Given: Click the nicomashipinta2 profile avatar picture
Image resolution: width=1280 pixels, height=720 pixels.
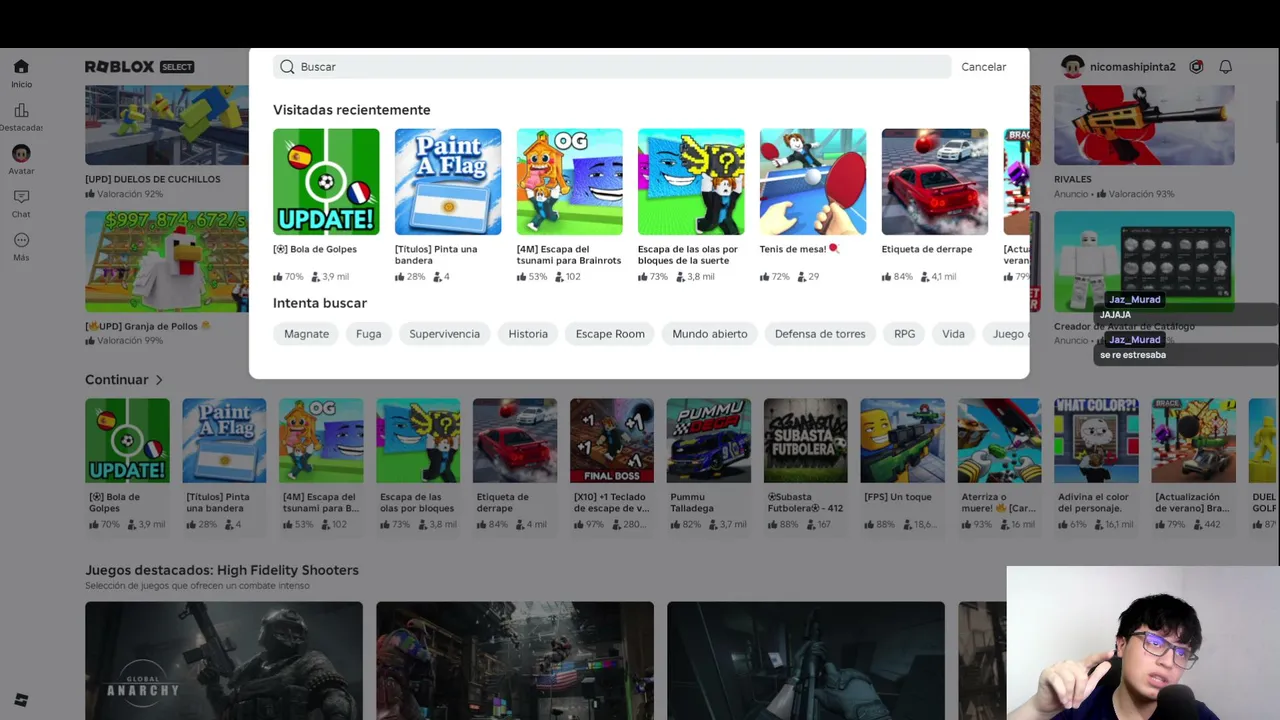Looking at the screenshot, I should point(1073,67).
